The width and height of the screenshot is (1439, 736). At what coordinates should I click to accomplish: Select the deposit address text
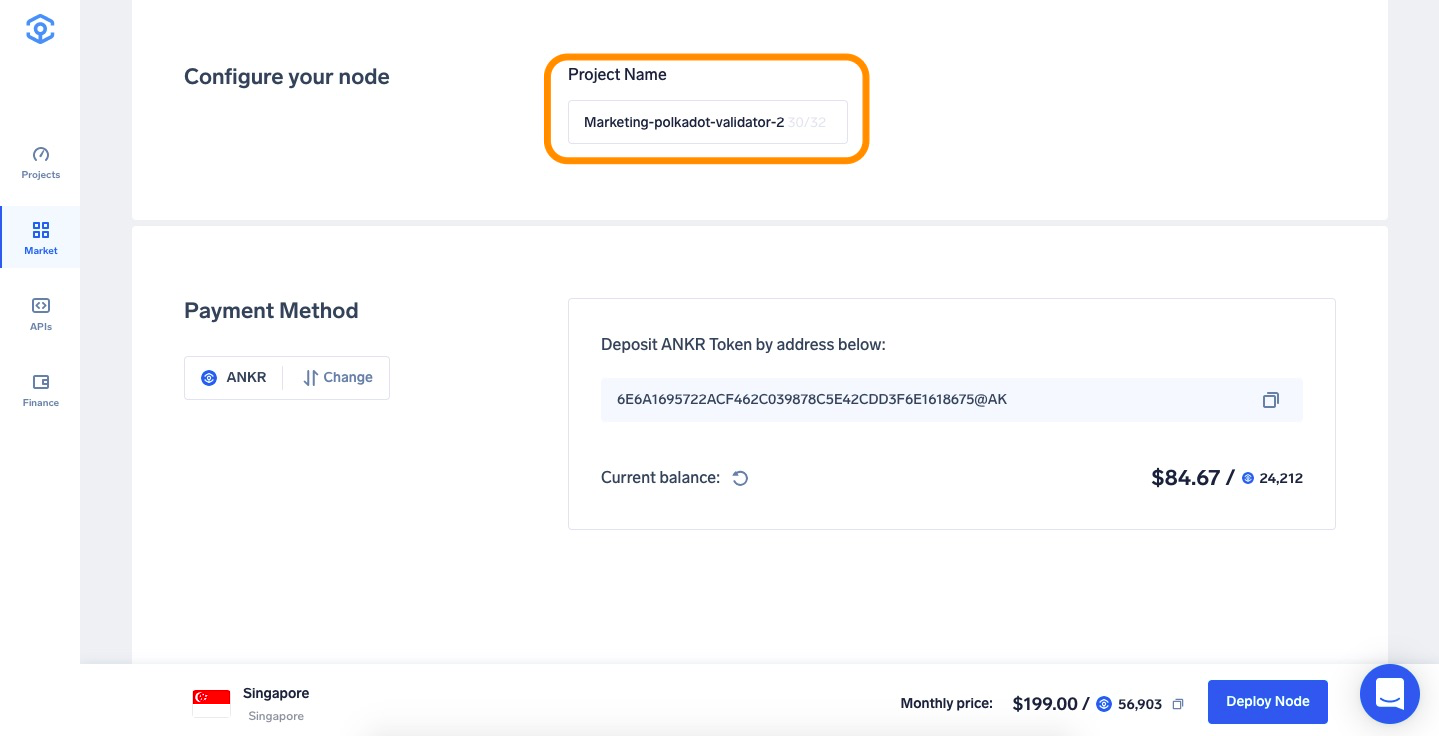click(x=811, y=400)
